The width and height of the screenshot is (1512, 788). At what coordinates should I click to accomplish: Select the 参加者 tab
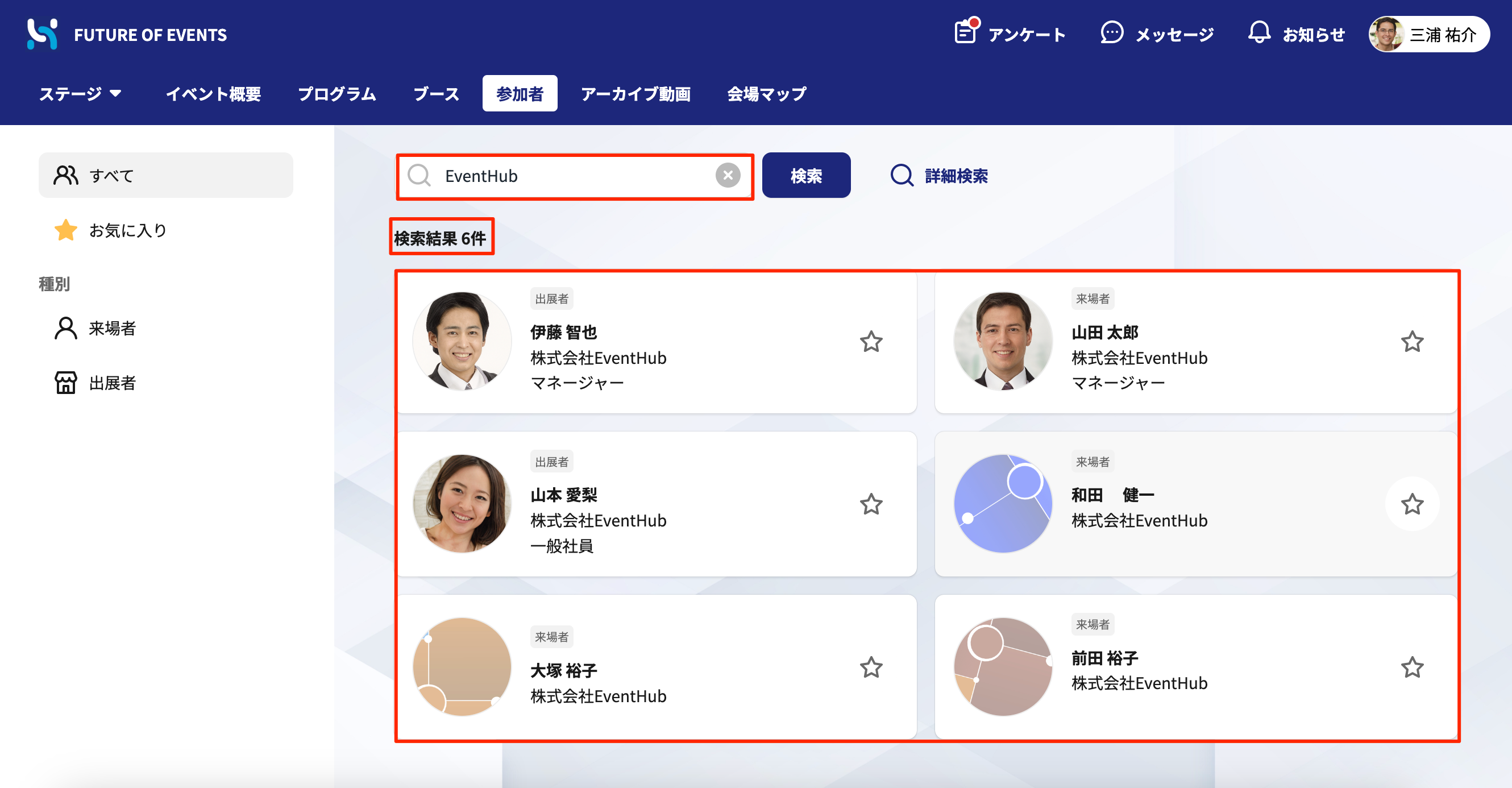click(x=520, y=93)
